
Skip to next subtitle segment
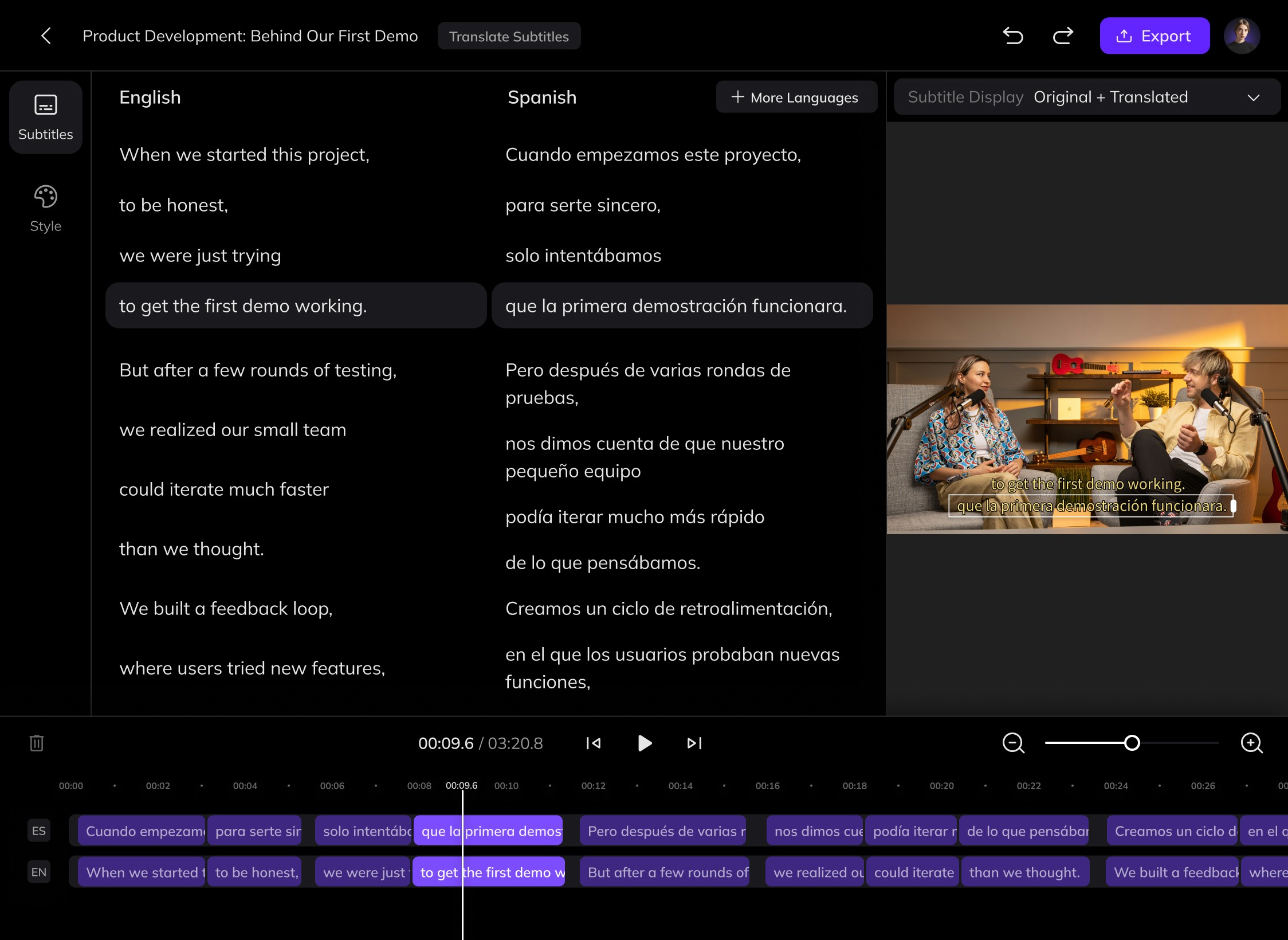(694, 743)
